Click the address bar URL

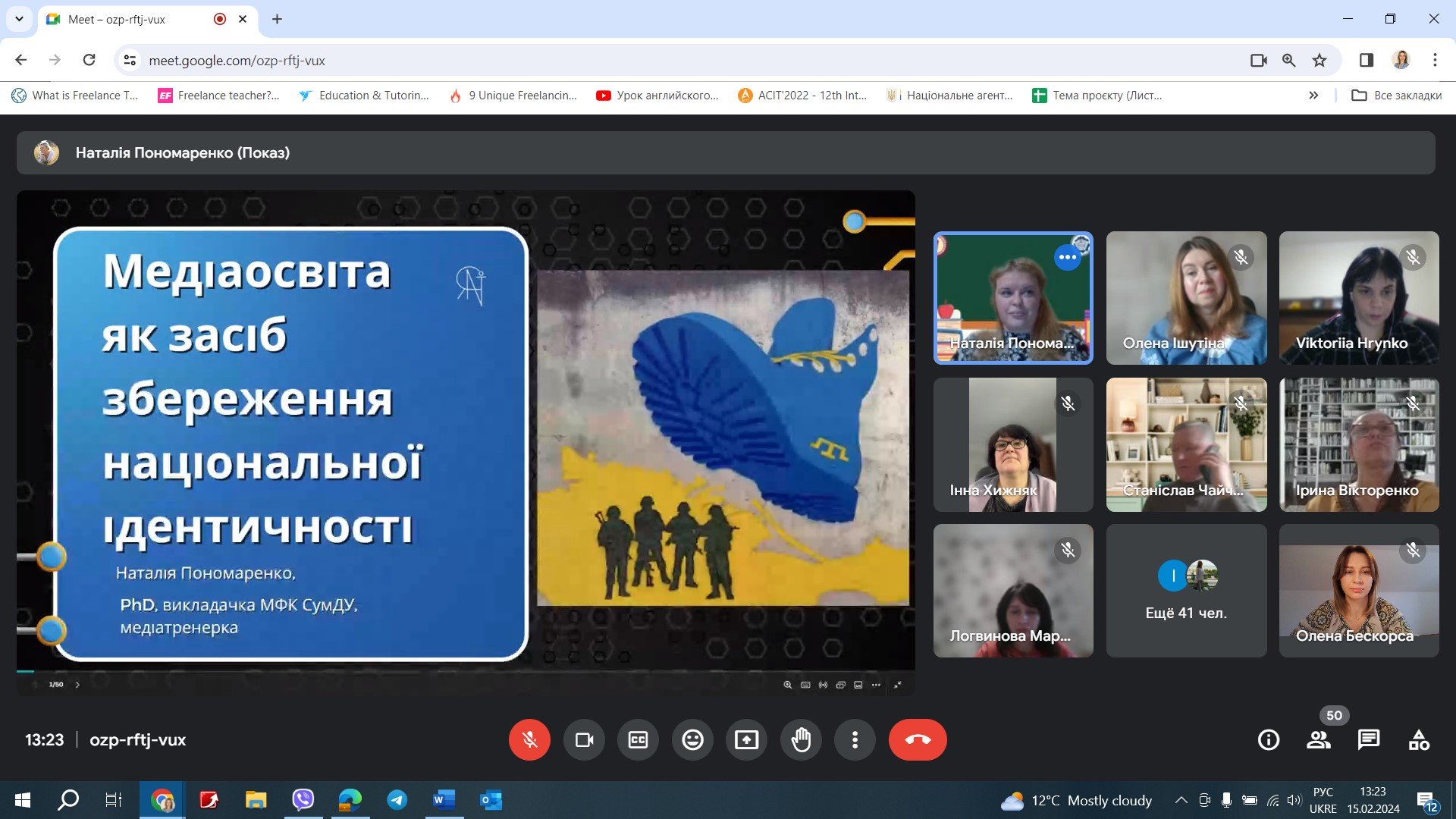point(237,61)
